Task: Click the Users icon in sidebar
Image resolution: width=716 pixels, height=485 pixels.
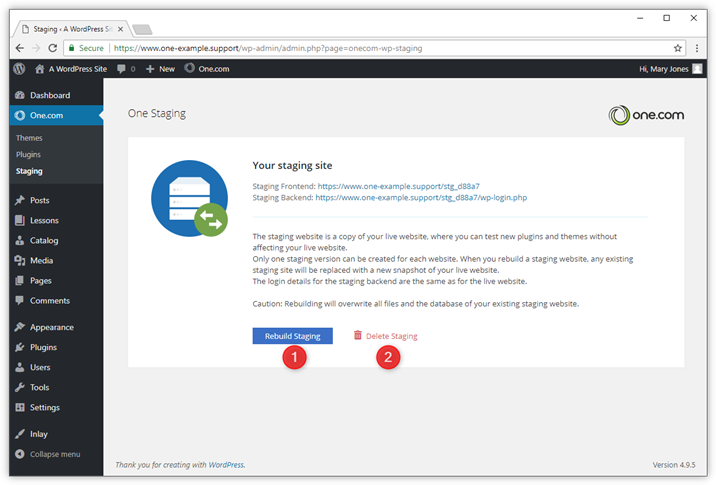Action: pos(20,367)
